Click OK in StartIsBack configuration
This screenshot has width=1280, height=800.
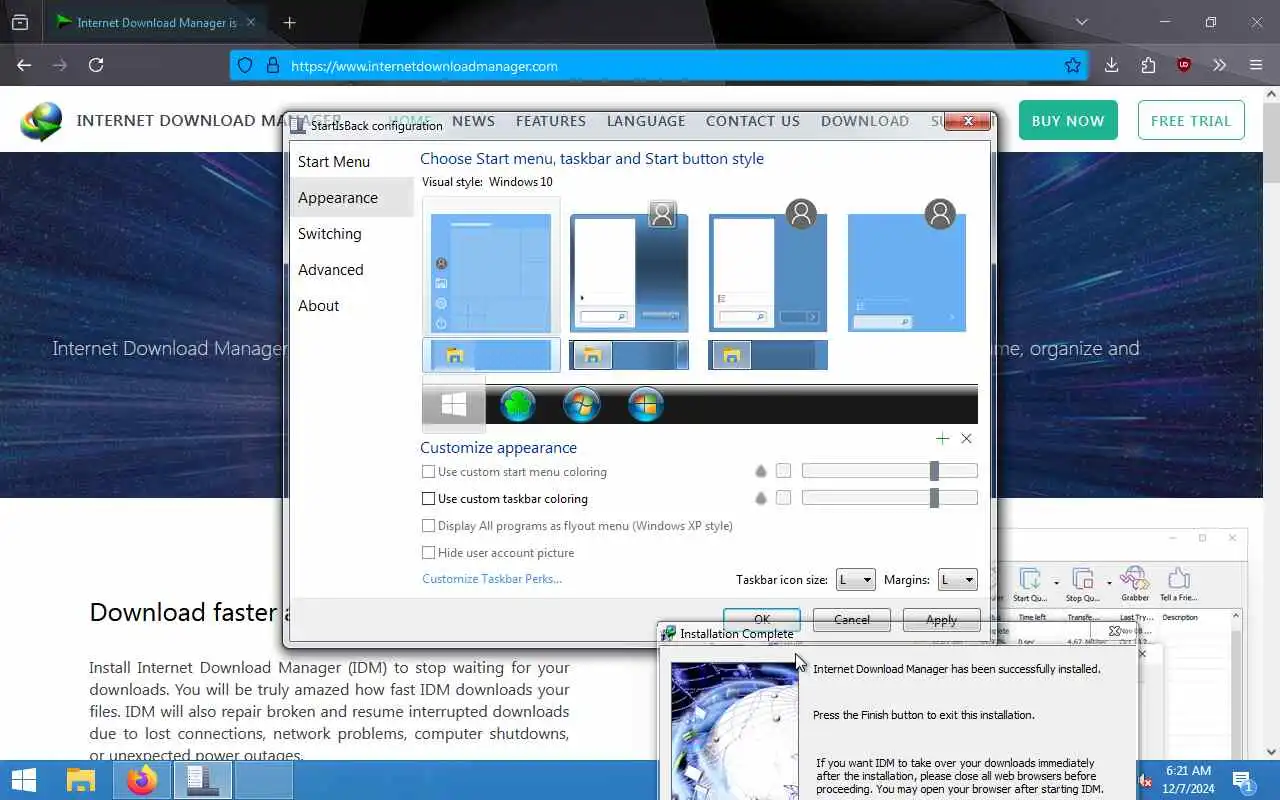click(x=762, y=619)
